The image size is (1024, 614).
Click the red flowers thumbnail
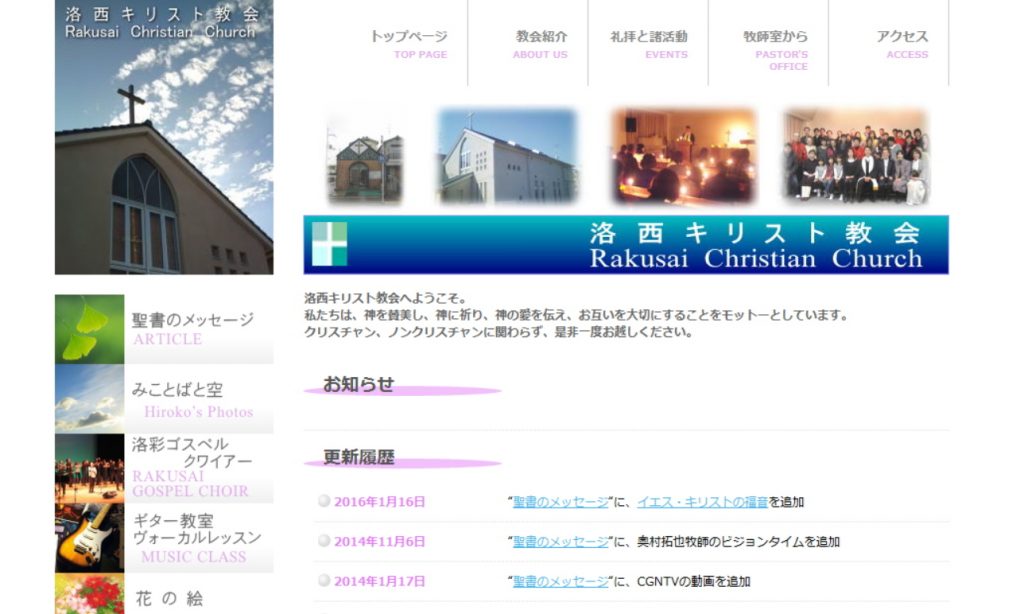pyautogui.click(x=89, y=594)
